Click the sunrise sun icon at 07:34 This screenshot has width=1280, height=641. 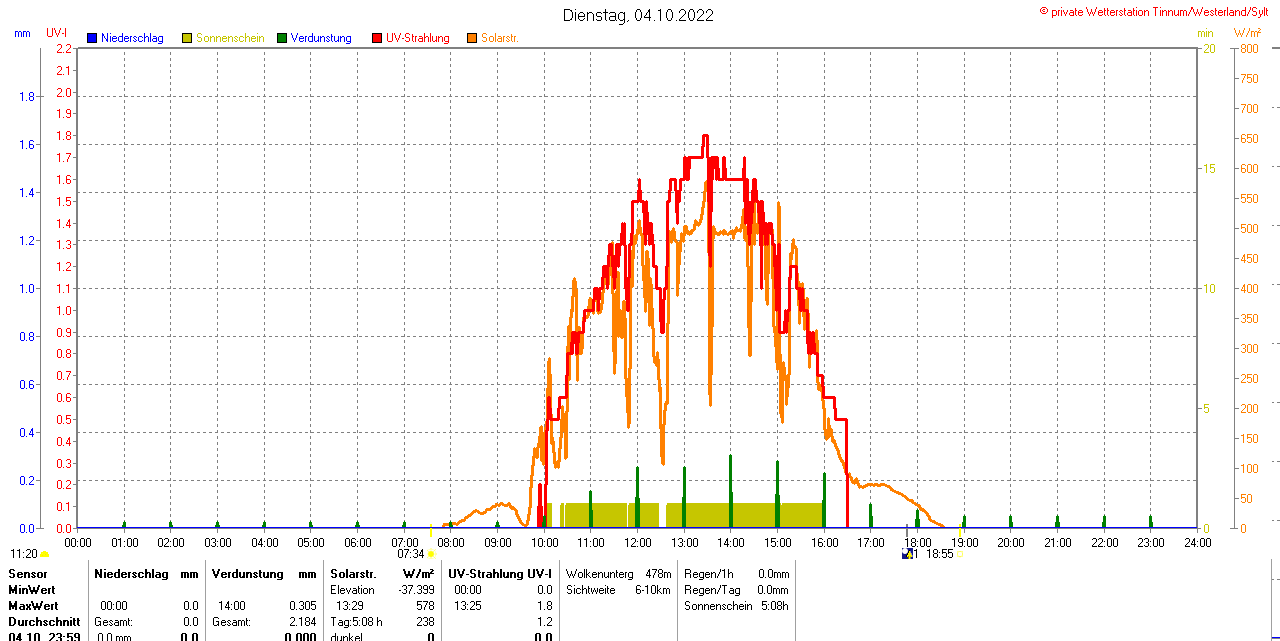[431, 554]
